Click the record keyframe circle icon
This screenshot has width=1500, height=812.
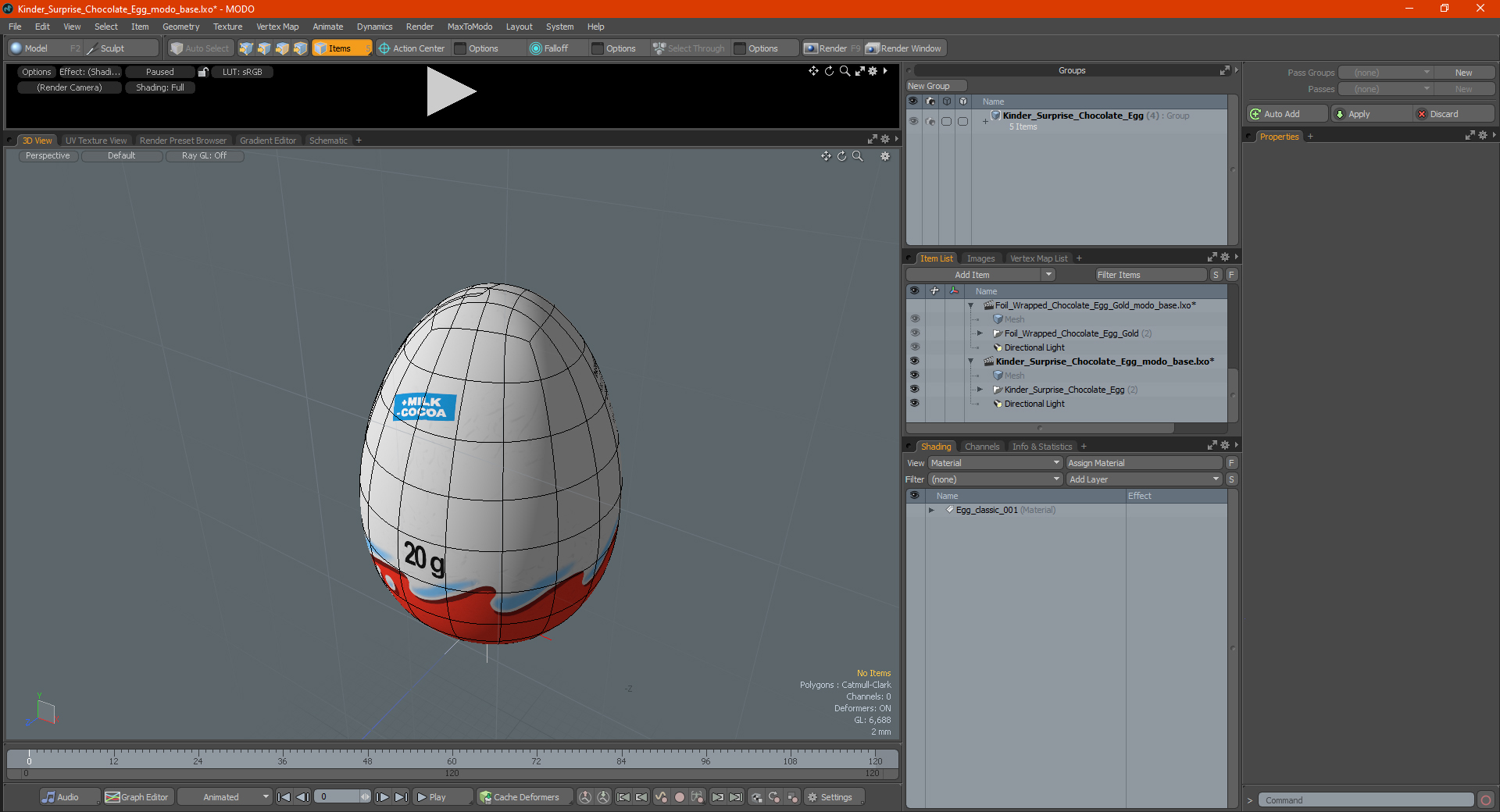point(680,797)
